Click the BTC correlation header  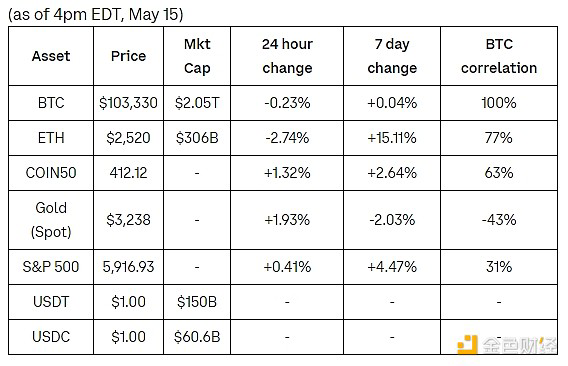pos(499,56)
